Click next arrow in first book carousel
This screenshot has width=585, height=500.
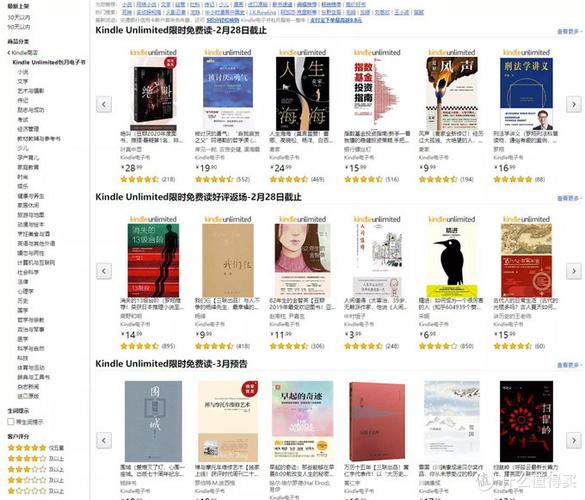(574, 104)
